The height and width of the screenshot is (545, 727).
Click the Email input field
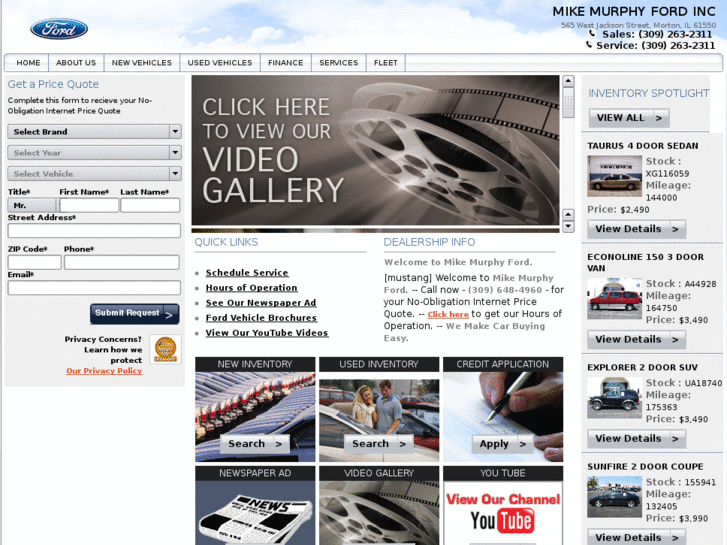94,288
